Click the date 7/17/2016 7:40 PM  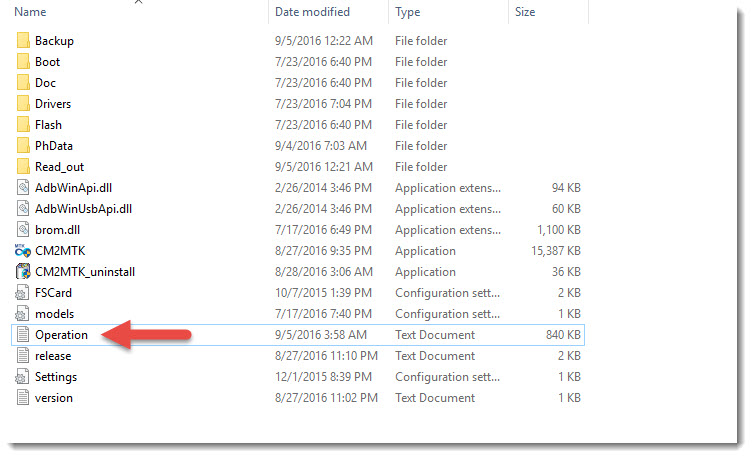[323, 314]
